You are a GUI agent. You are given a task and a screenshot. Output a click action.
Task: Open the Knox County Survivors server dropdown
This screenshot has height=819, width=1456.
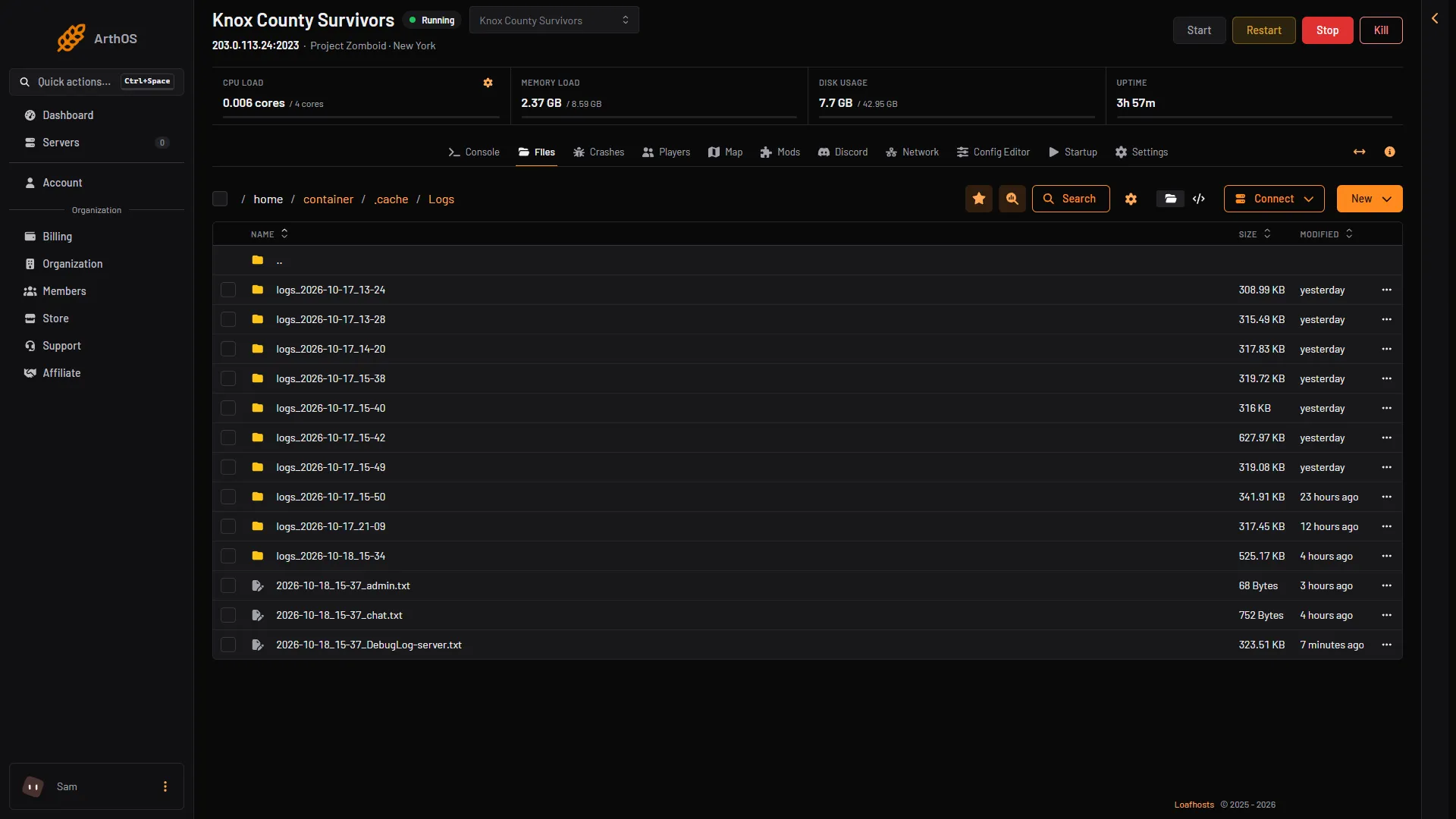tap(554, 20)
